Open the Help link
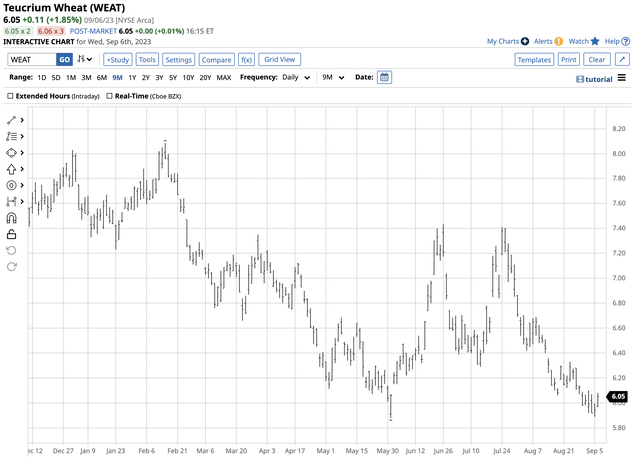640x470 pixels. click(612, 41)
